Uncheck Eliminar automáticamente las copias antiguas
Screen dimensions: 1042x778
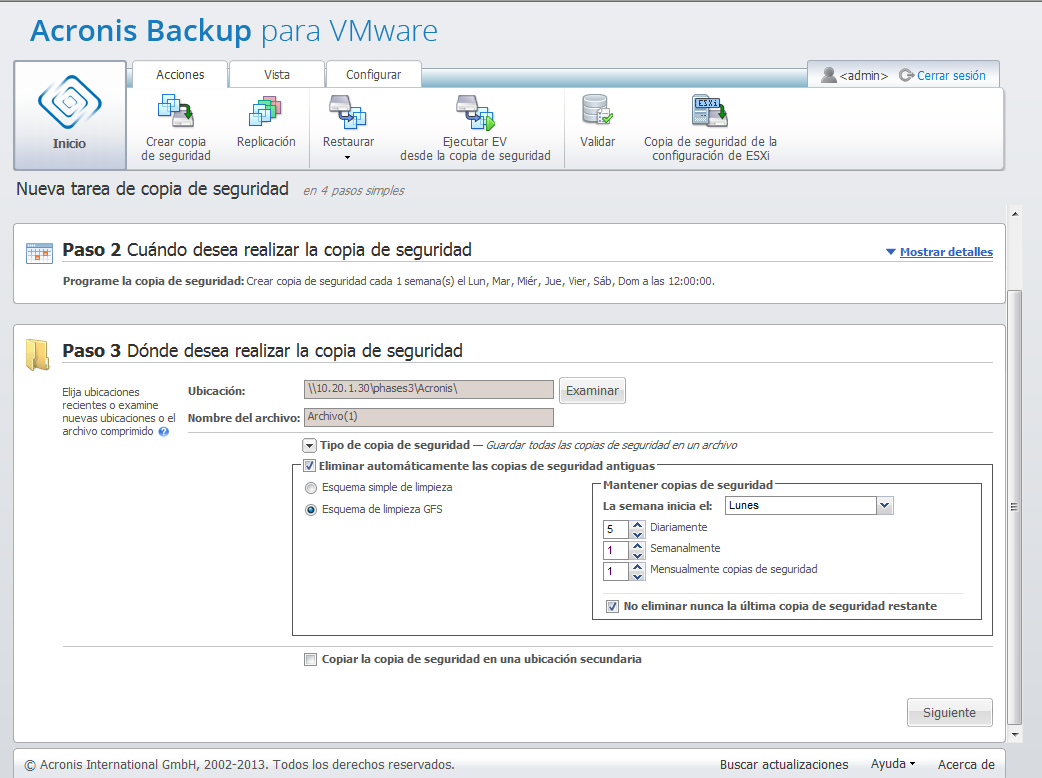coord(310,466)
